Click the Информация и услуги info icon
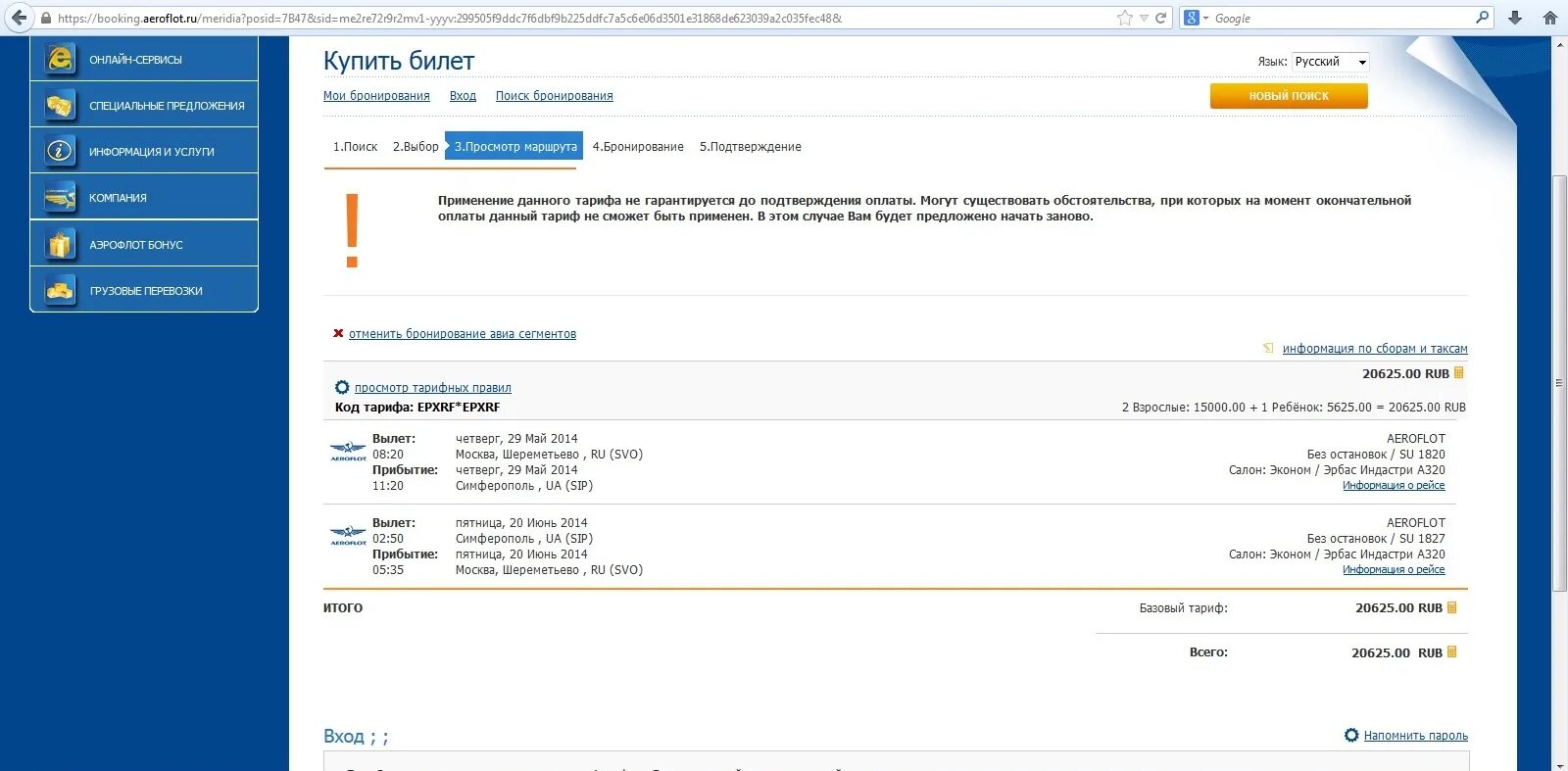Image resolution: width=1568 pixels, height=771 pixels. 60,151
